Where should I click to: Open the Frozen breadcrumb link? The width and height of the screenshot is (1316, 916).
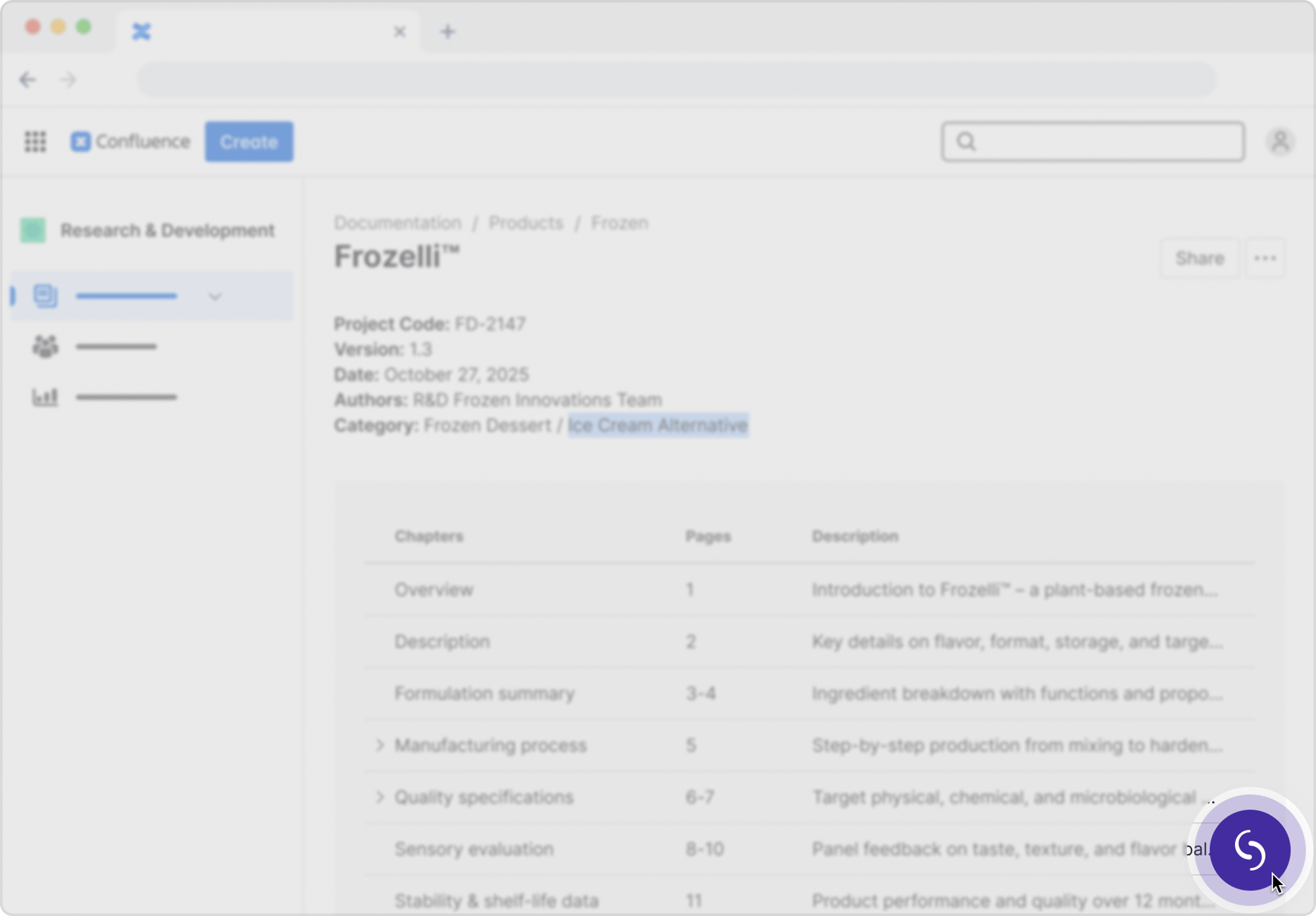point(619,222)
